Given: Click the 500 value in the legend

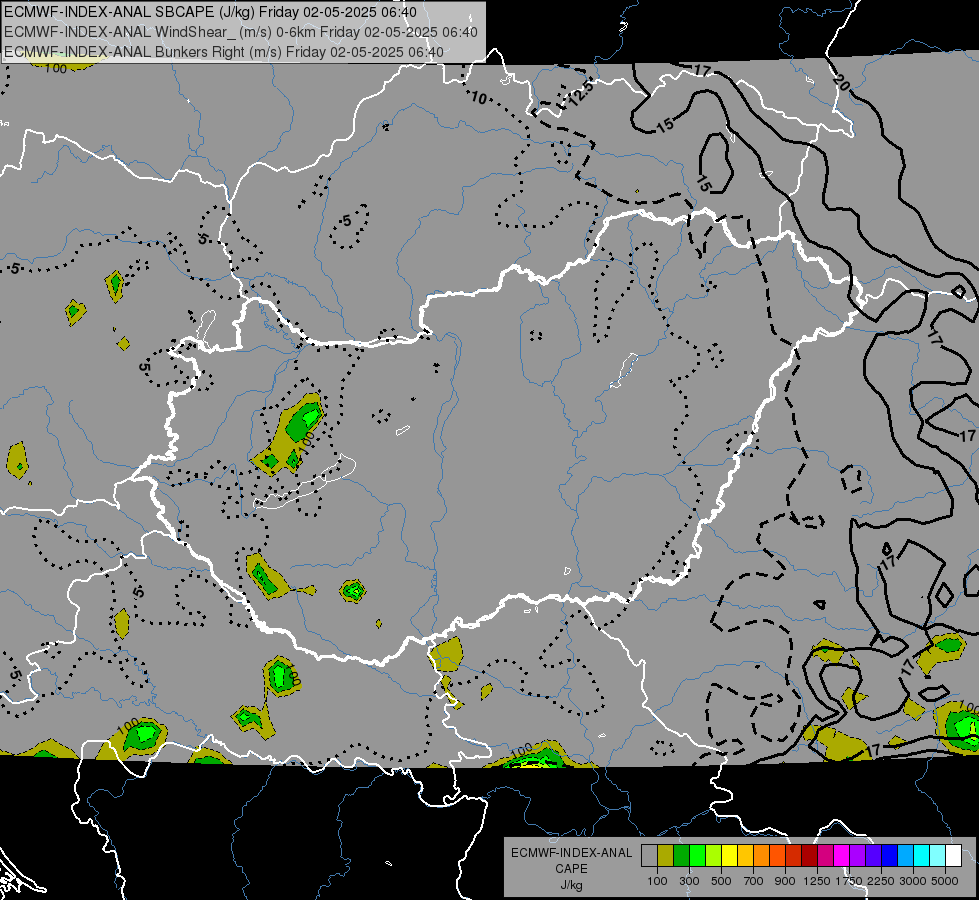Looking at the screenshot, I should click(x=721, y=881).
